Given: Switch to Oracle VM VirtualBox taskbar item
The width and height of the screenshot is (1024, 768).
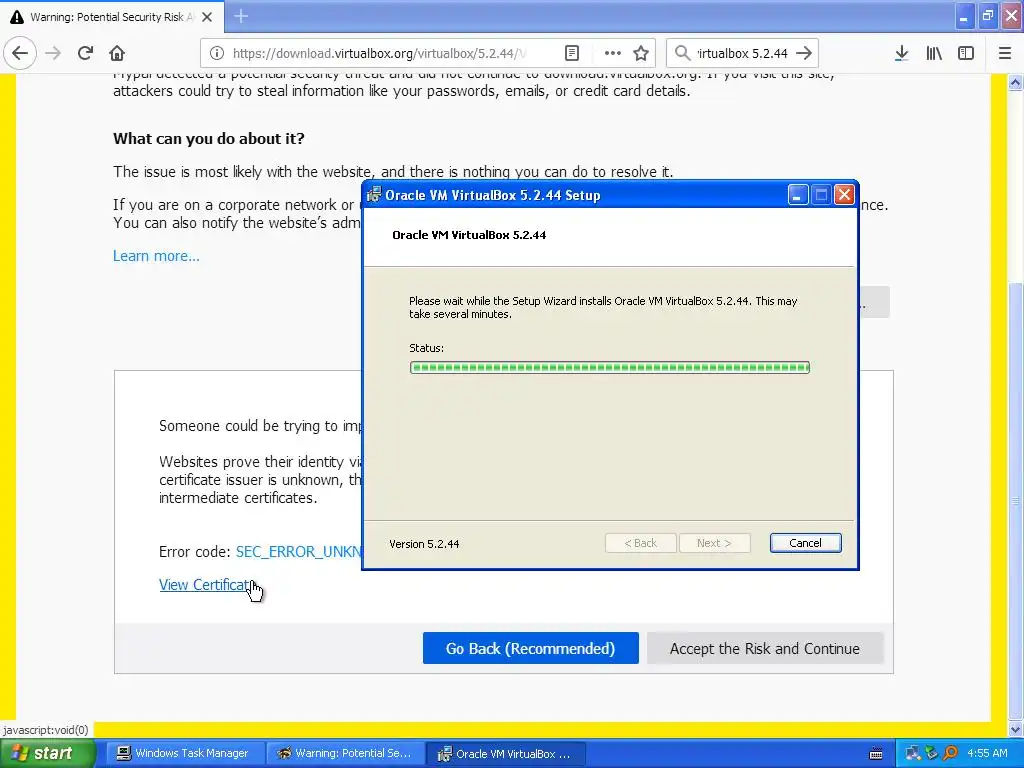Looking at the screenshot, I should (505, 753).
